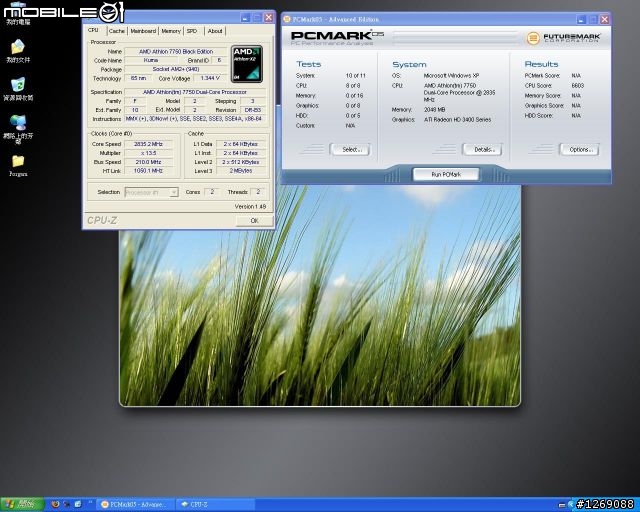This screenshot has width=640, height=512.
Task: Close the PCMark05 window
Action: pyautogui.click(x=604, y=19)
